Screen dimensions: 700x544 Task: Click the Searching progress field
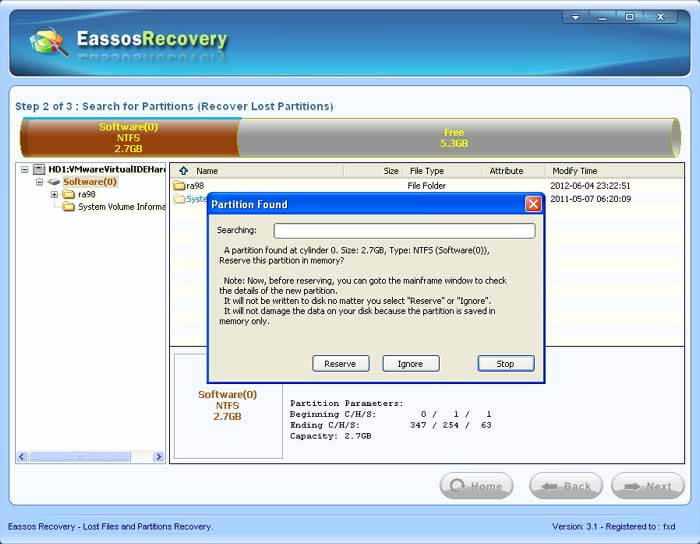point(404,231)
